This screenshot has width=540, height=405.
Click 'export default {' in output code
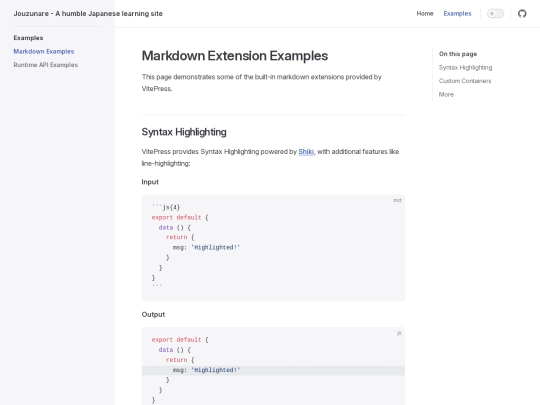180,340
